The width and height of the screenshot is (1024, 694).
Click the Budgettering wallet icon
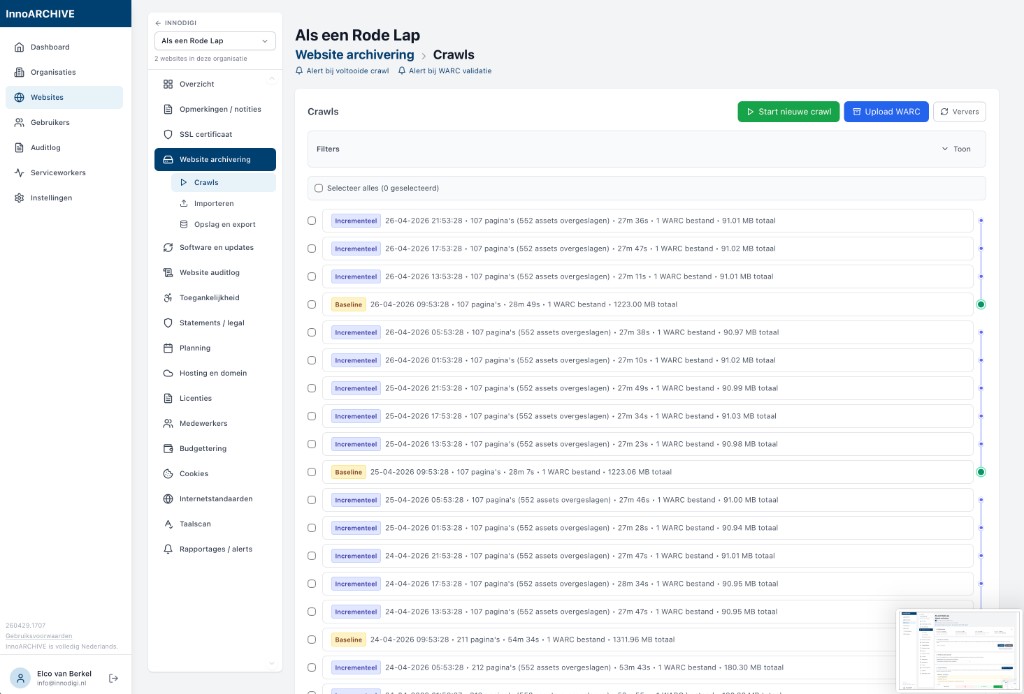pos(168,449)
